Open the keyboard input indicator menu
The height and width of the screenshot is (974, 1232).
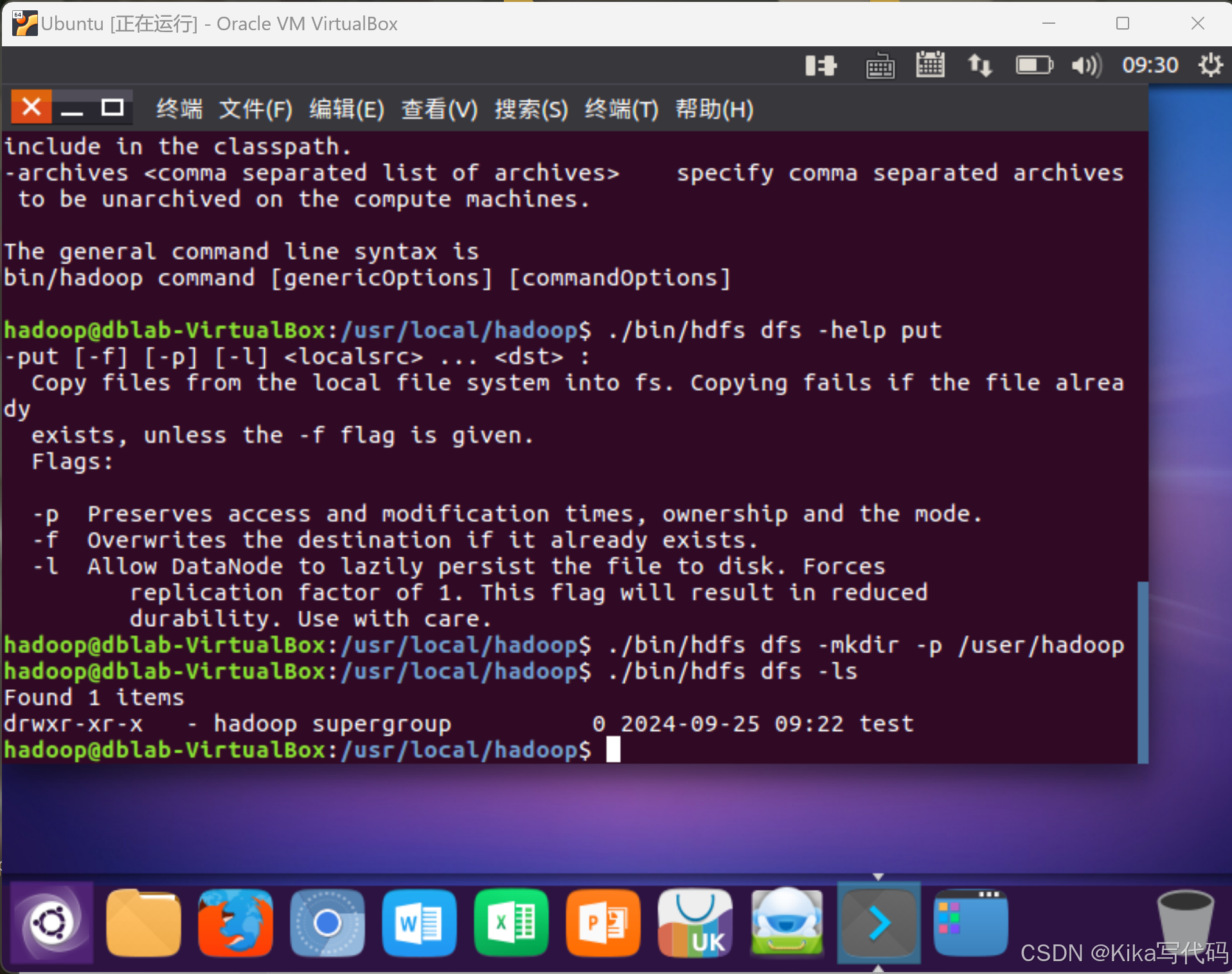[x=880, y=65]
